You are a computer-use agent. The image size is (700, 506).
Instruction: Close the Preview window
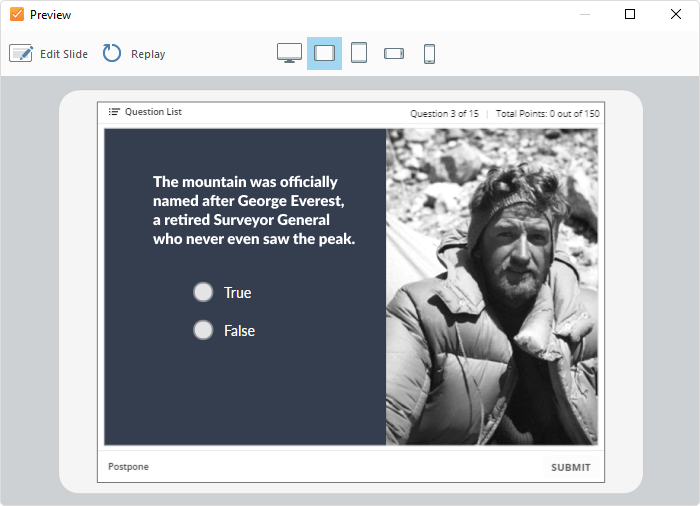pyautogui.click(x=676, y=14)
